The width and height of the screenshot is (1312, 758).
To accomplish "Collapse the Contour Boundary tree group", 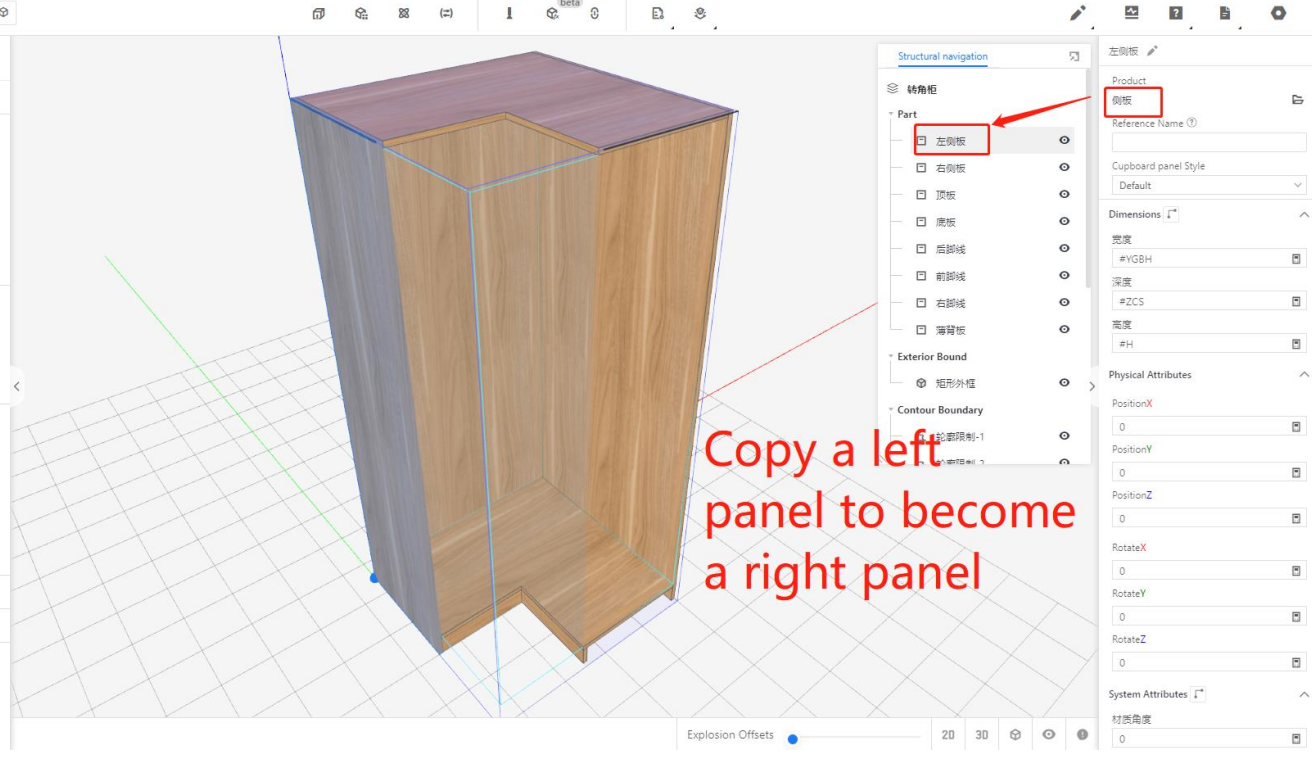I will 891,410.
